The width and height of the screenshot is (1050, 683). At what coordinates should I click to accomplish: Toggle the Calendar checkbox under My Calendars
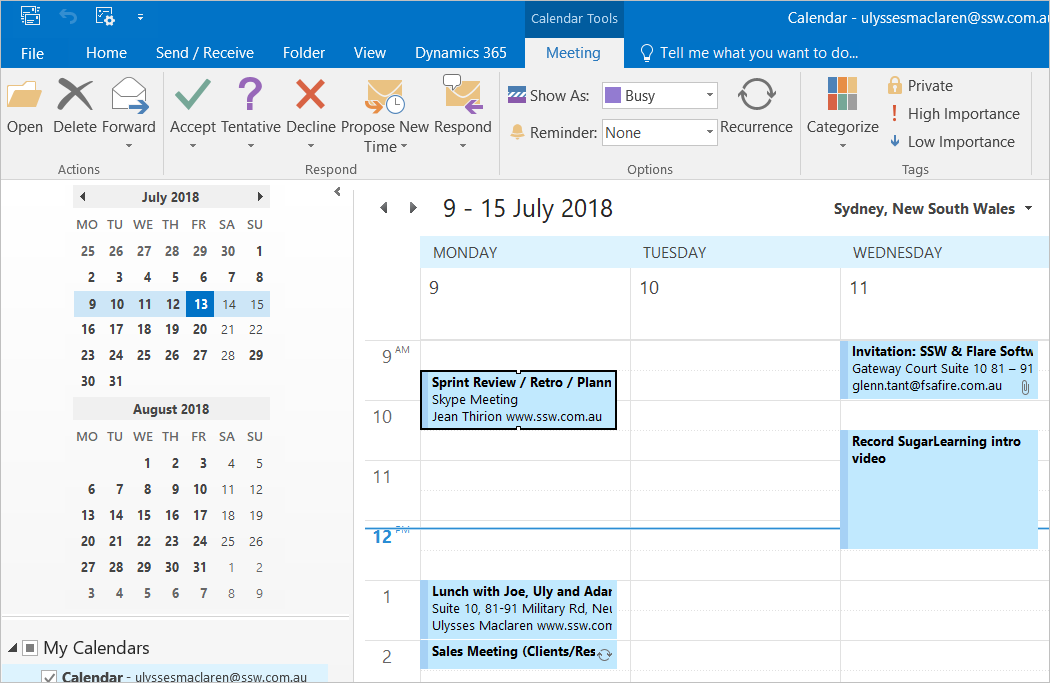pos(49,677)
